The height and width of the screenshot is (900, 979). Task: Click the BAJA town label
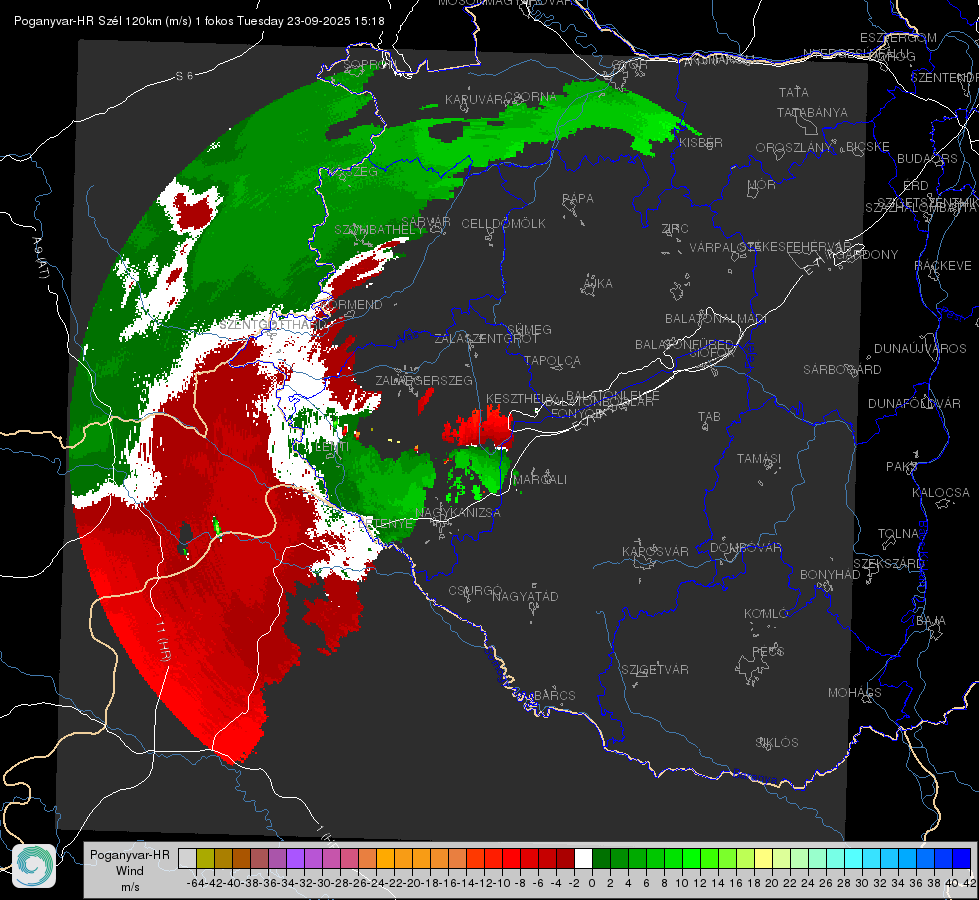[x=931, y=621]
